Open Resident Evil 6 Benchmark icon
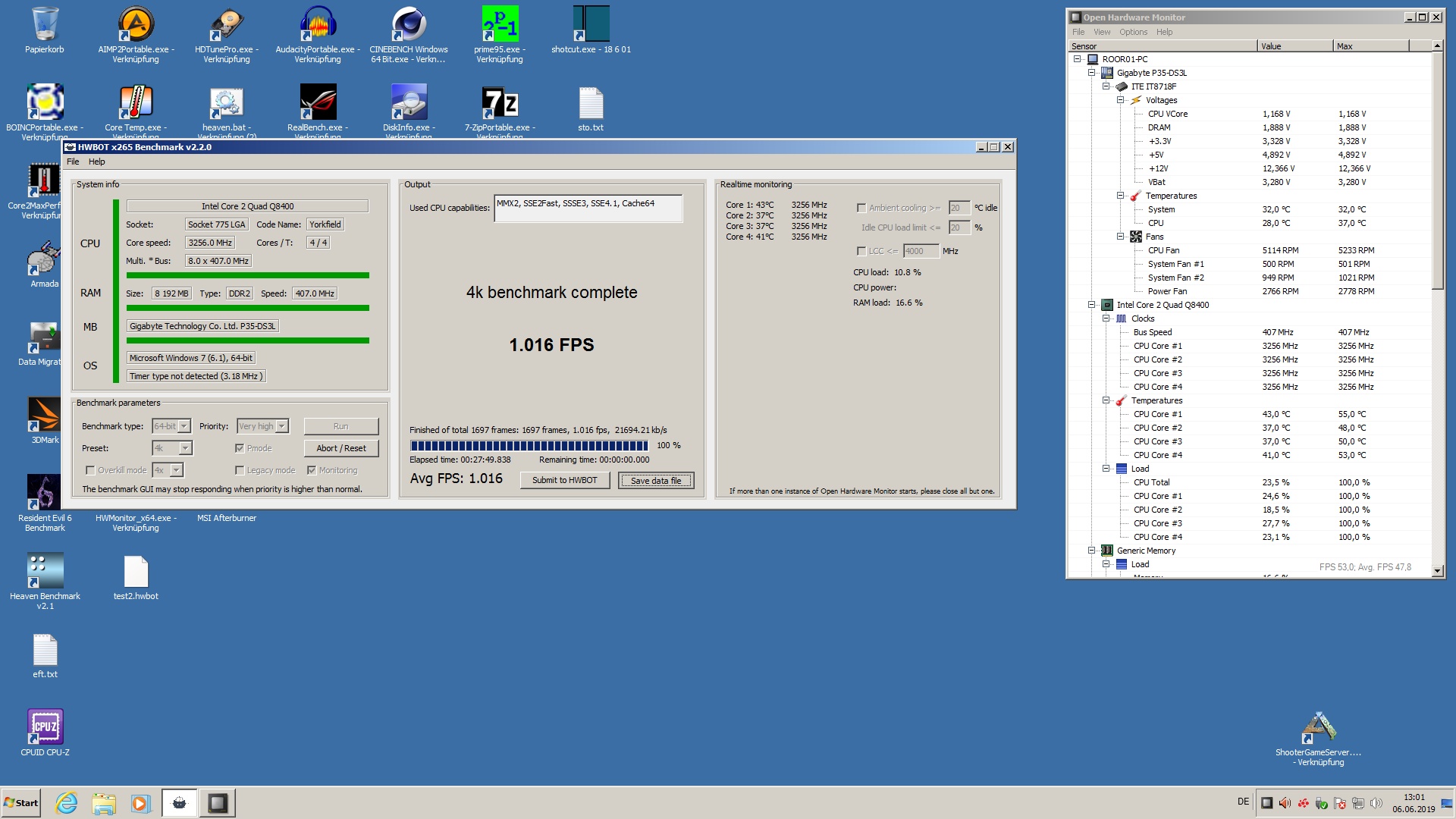Viewport: 1456px width, 819px height. coord(45,493)
